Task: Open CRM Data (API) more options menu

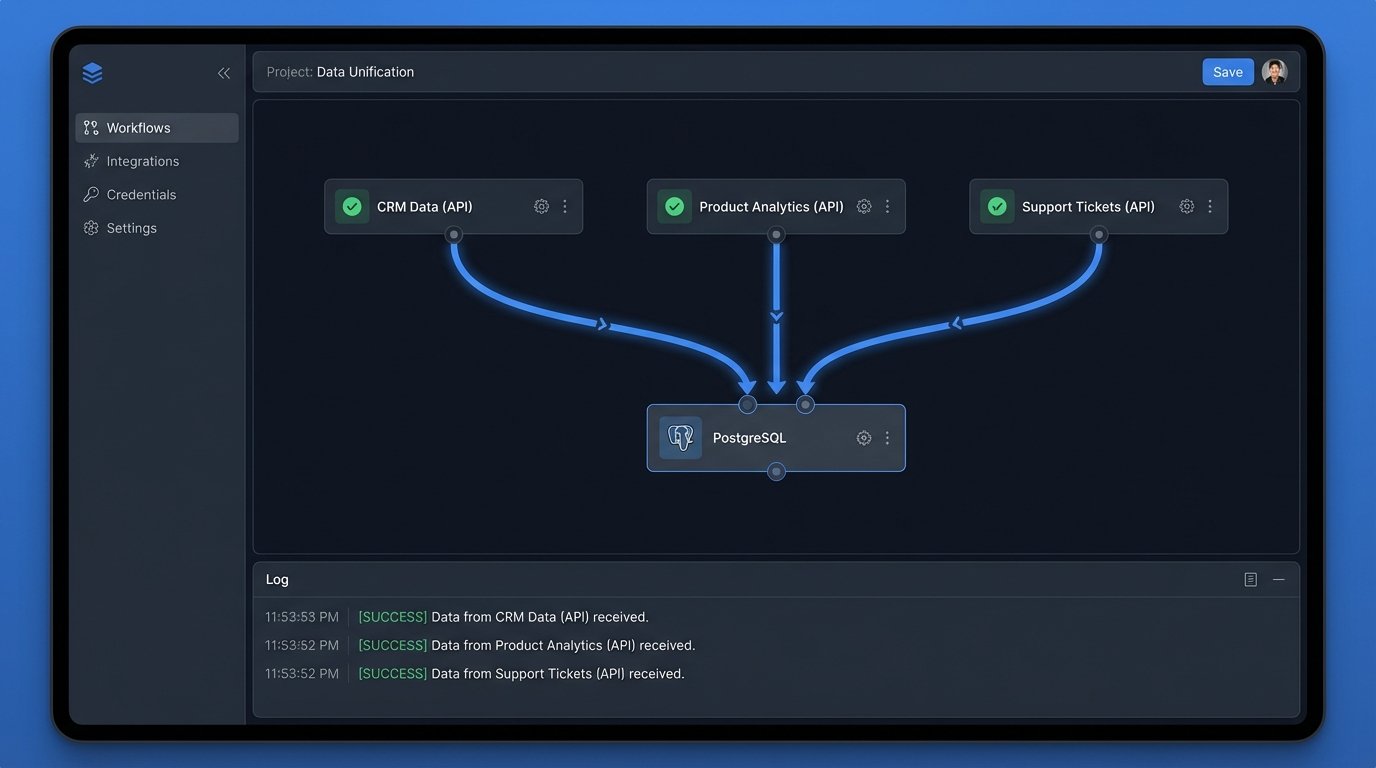Action: click(x=565, y=207)
